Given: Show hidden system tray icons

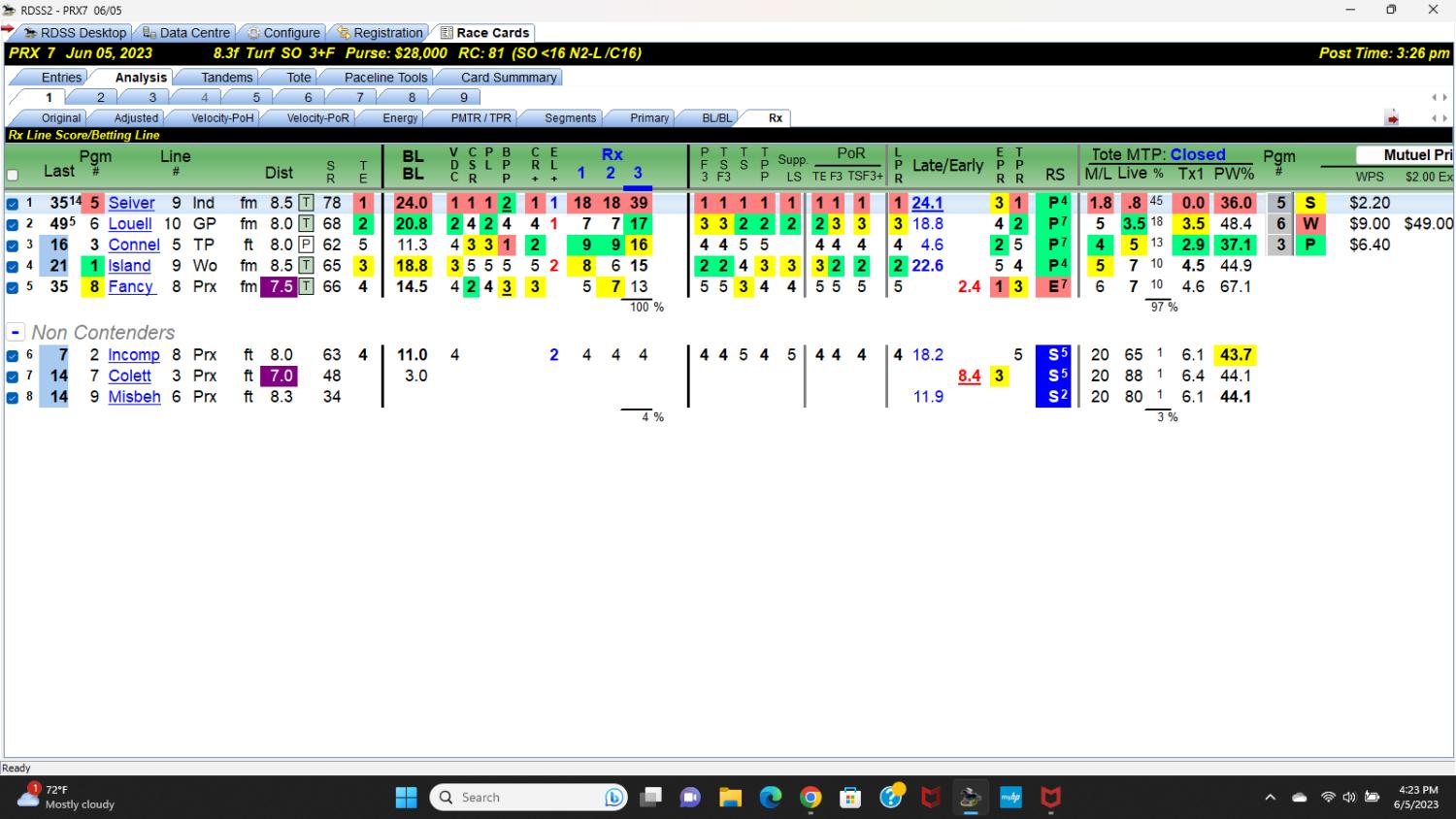Looking at the screenshot, I should coord(1270,798).
